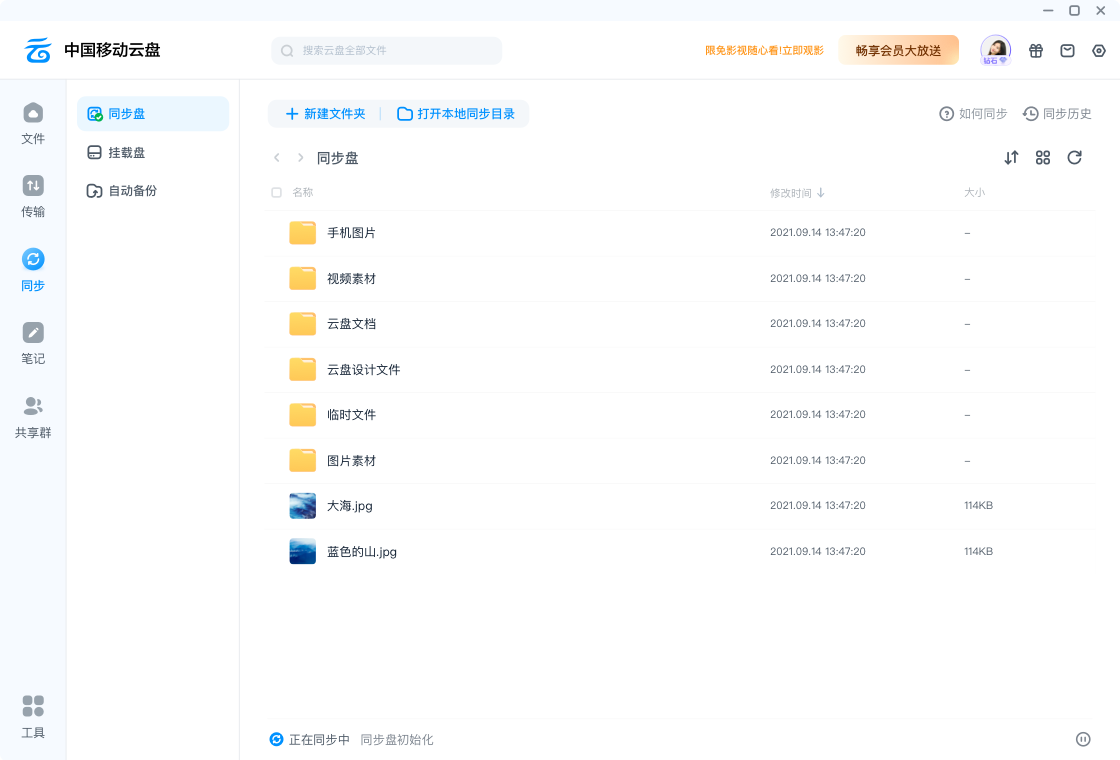
Task: Refresh the sync disk file list
Action: pos(1075,158)
